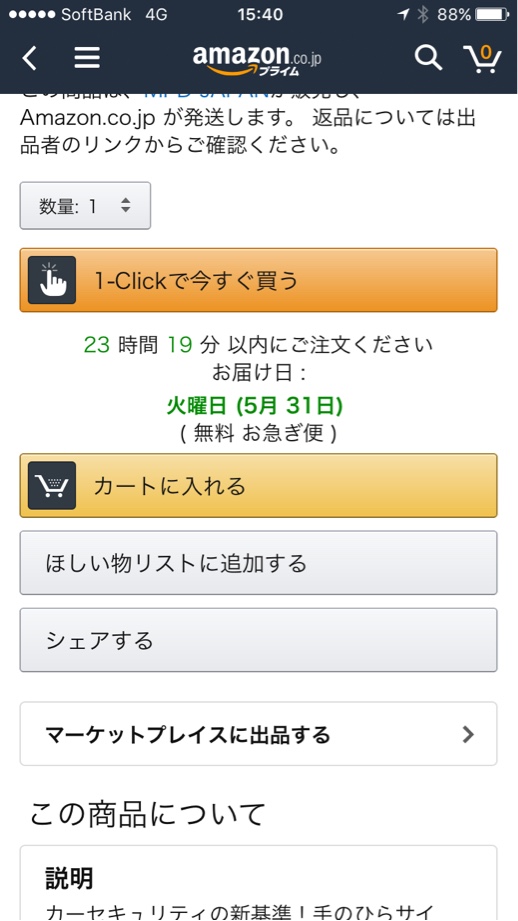518x921 pixels.
Task: Tap the 1-Click hand pointer icon
Action: click(x=52, y=280)
